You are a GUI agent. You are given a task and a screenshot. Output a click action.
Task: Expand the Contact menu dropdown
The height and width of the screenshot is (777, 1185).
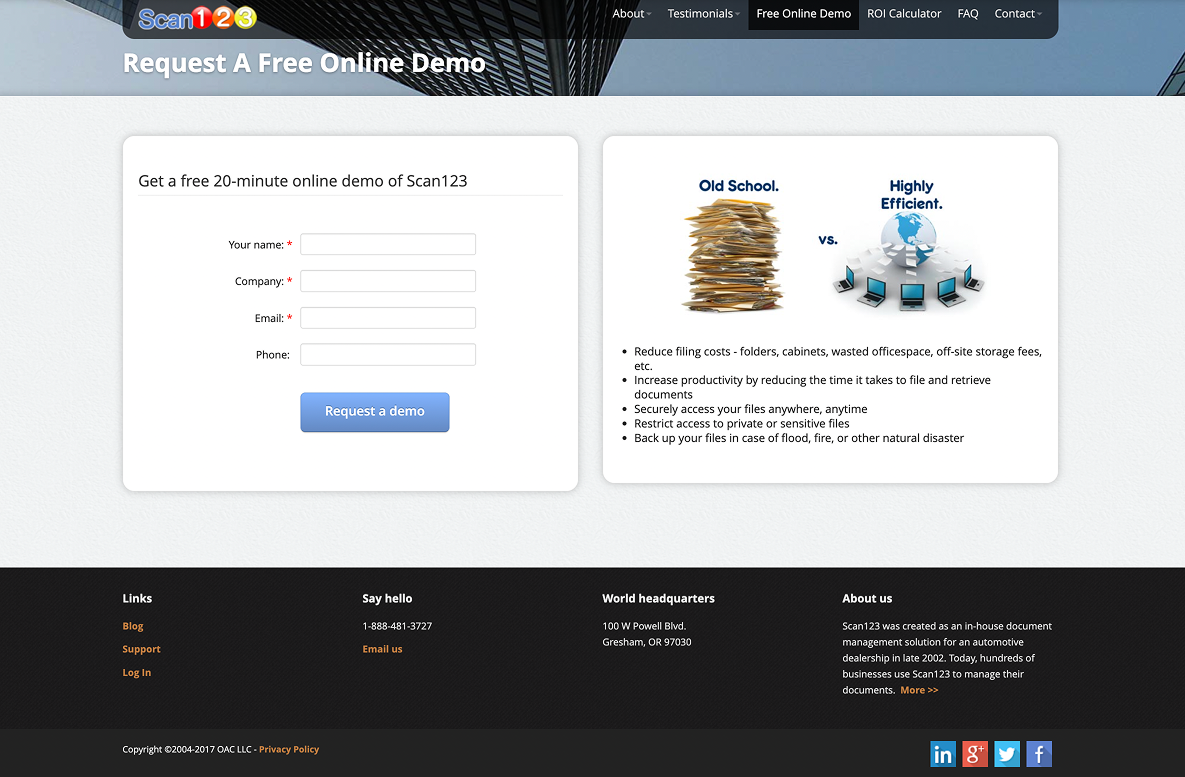tap(1018, 14)
